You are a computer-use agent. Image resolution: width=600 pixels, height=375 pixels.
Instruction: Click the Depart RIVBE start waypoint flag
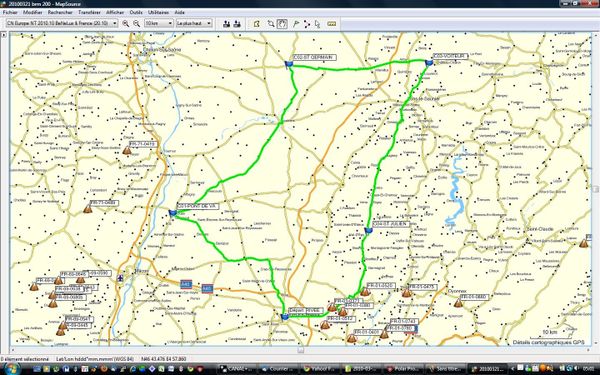[284, 316]
